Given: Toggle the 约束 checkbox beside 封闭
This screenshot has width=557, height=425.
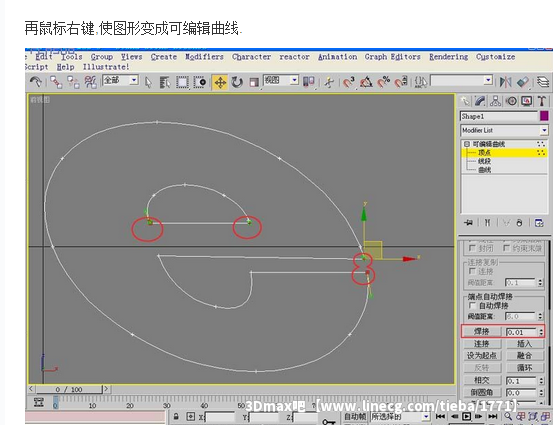Looking at the screenshot, I should click(506, 248).
